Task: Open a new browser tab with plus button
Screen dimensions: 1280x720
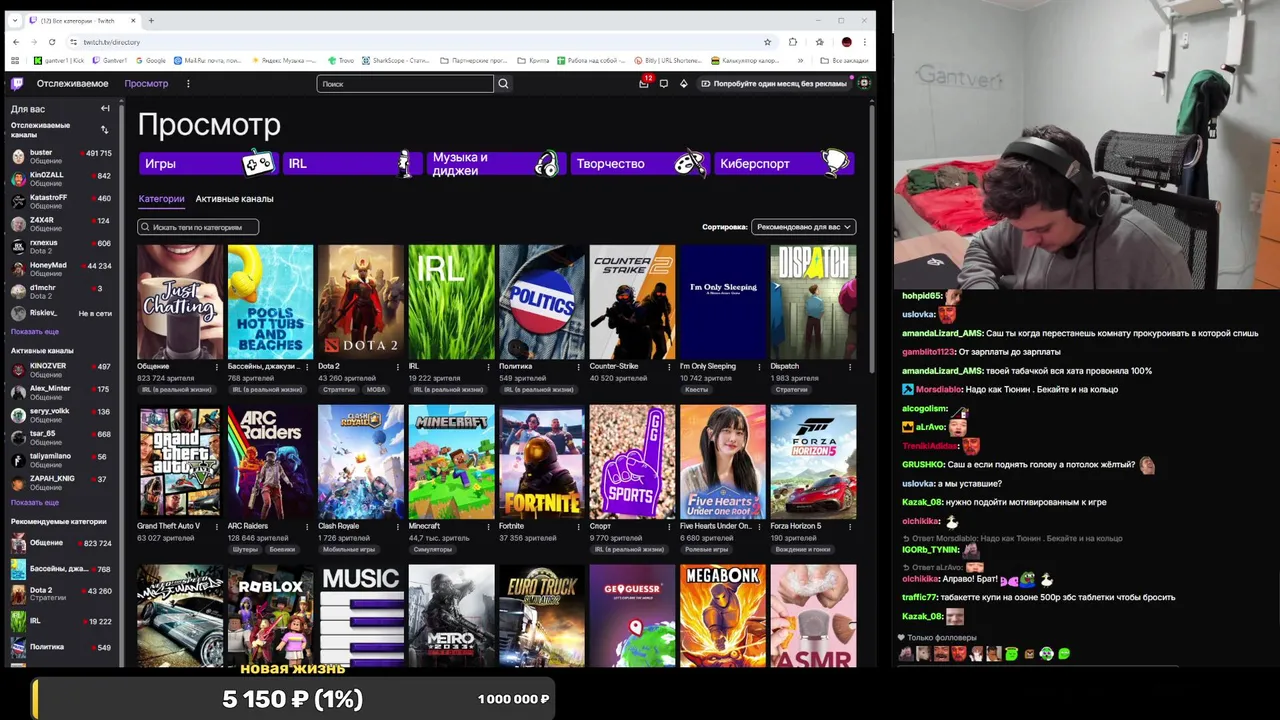Action: (x=151, y=20)
